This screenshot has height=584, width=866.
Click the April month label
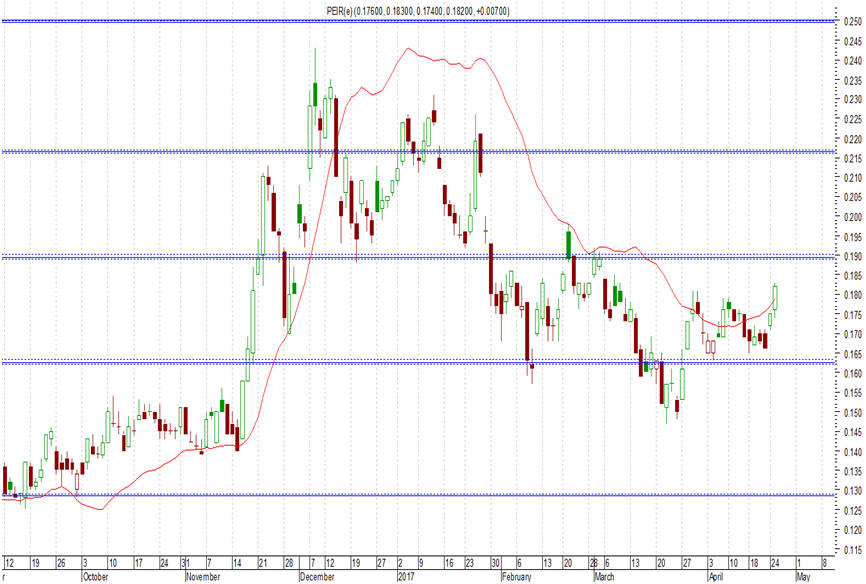pyautogui.click(x=716, y=577)
